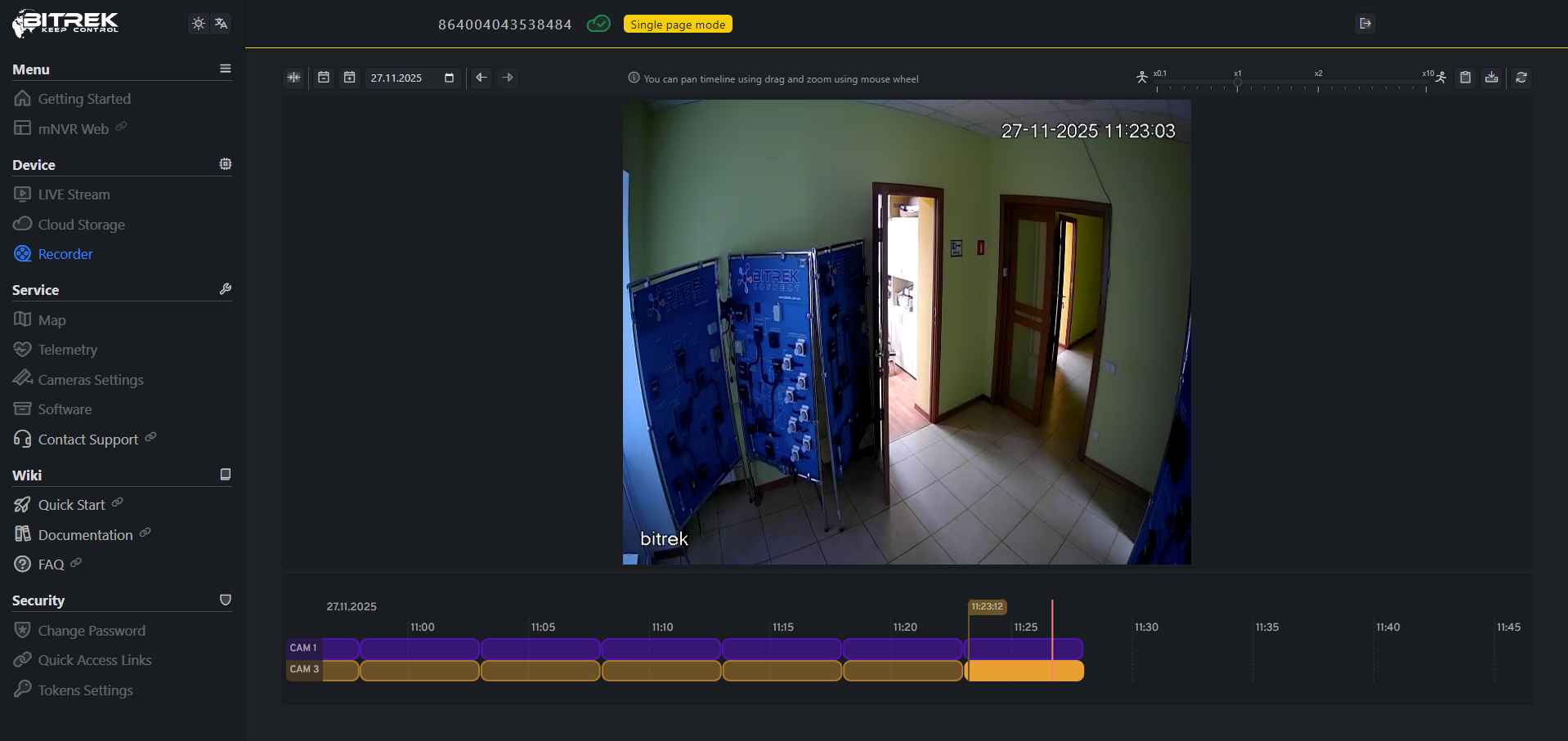Open the Documentation wiki link
1568x741 pixels.
click(x=85, y=535)
